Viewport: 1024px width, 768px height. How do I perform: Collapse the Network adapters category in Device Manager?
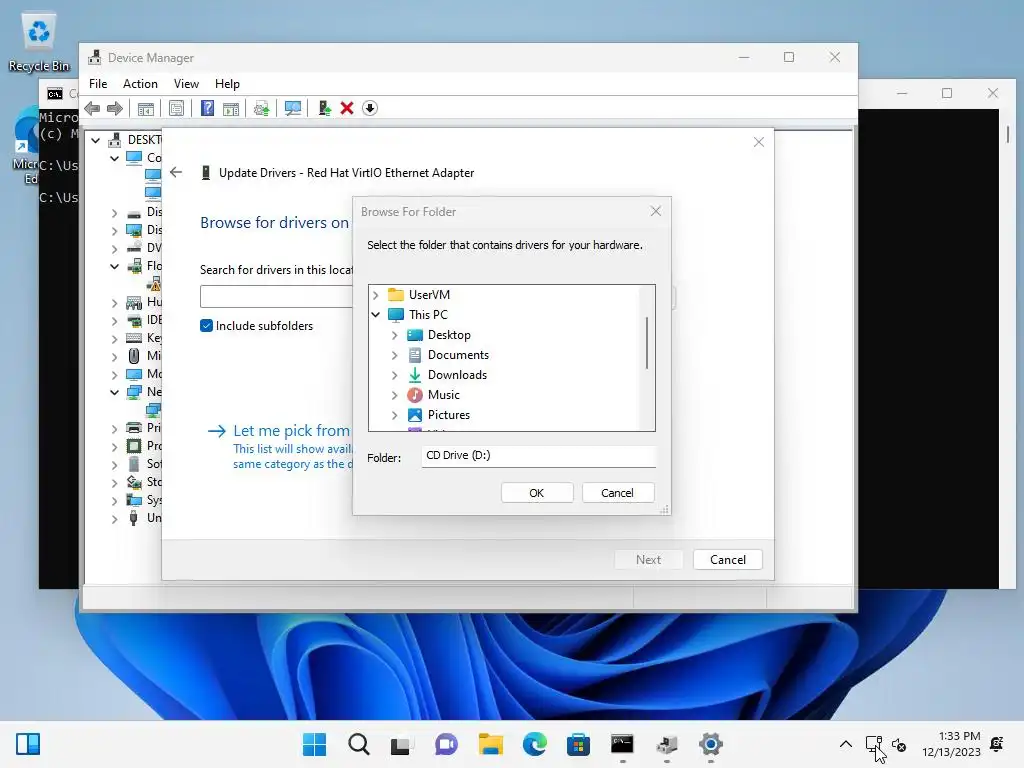115,392
